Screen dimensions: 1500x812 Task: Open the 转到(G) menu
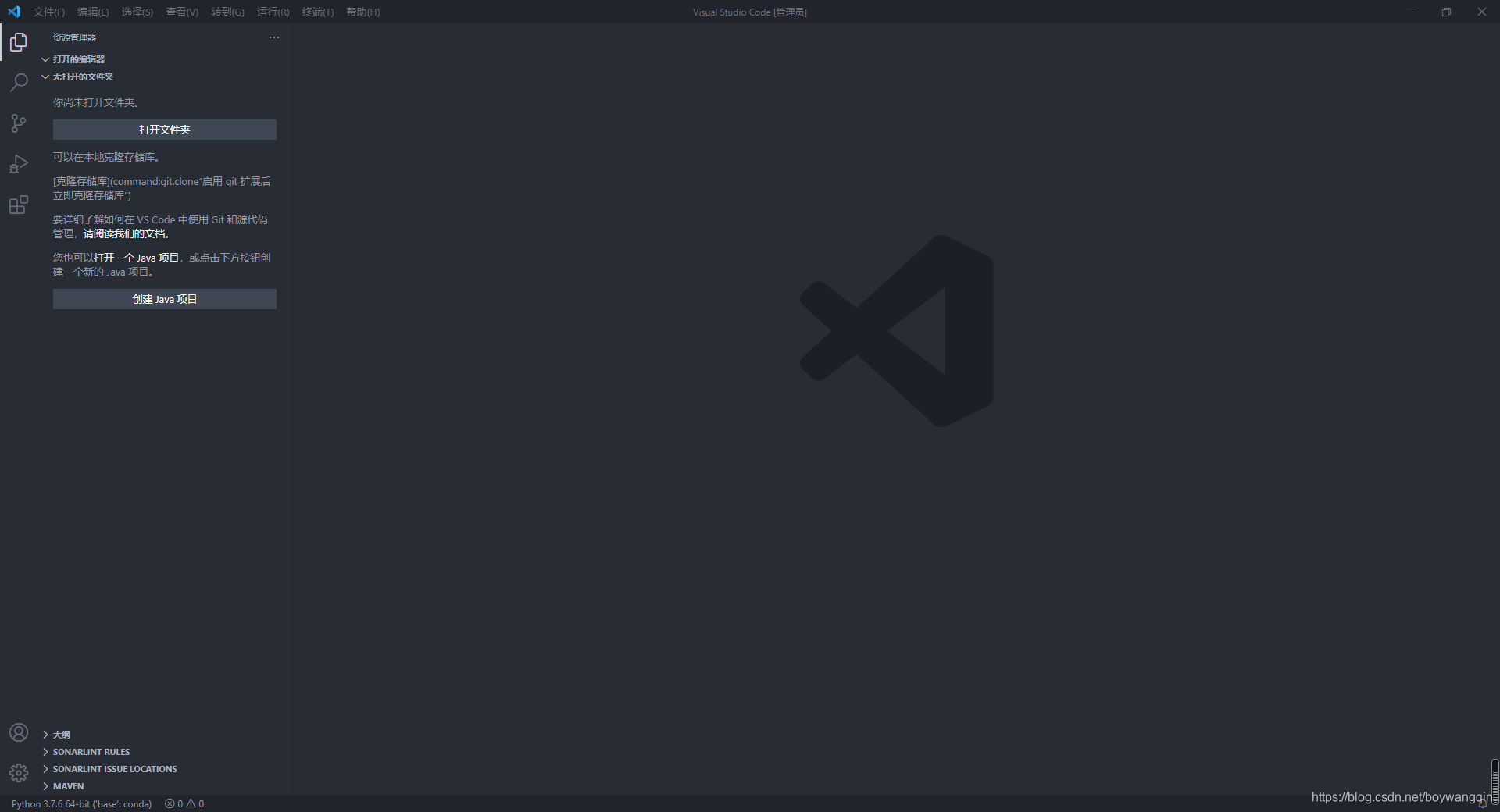(227, 12)
